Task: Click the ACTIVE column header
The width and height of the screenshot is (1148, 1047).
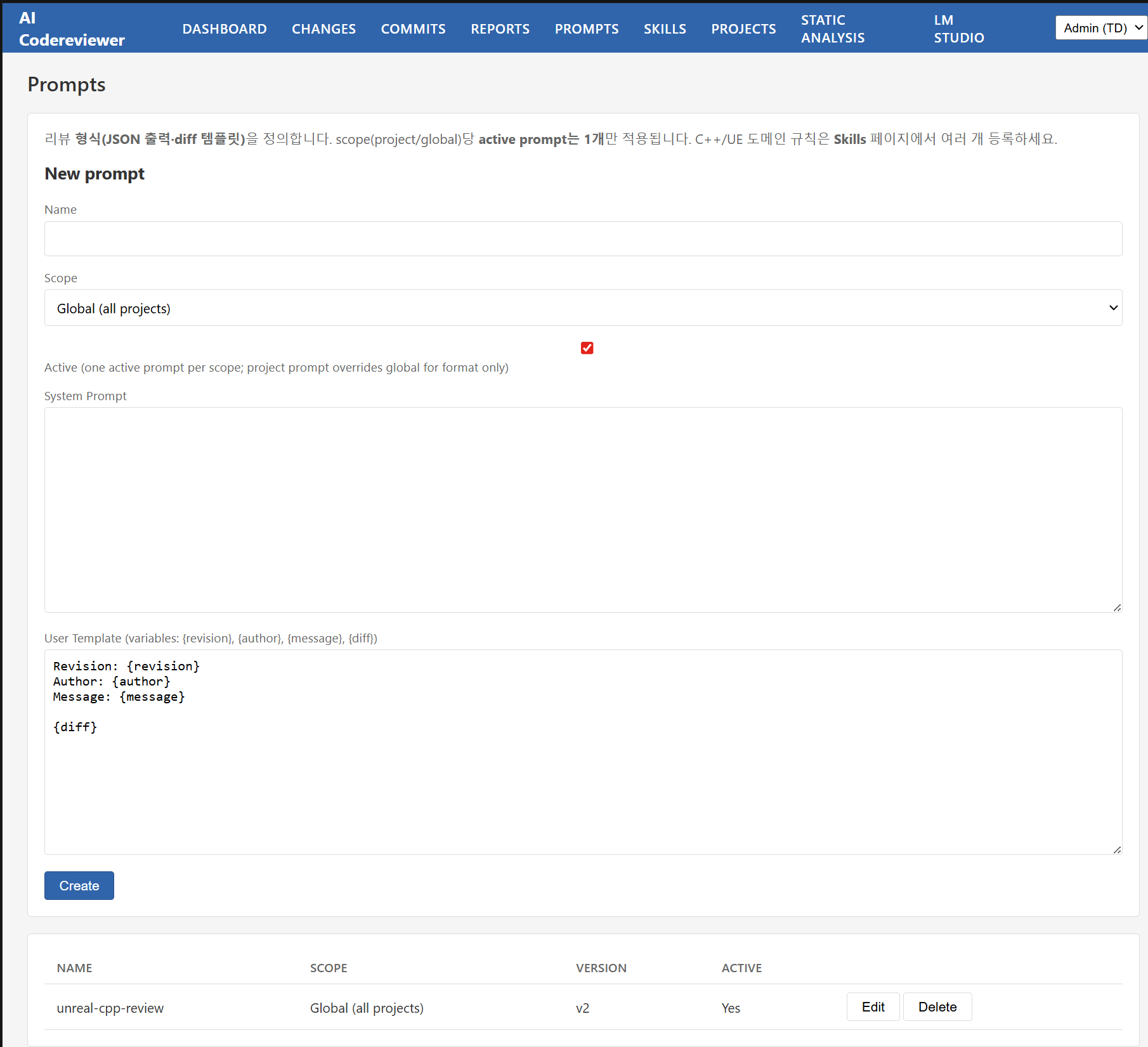Action: [742, 968]
